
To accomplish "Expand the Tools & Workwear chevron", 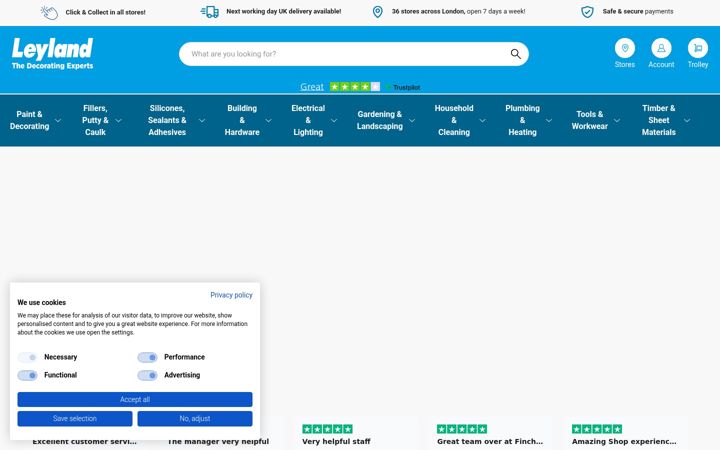I will (x=617, y=120).
